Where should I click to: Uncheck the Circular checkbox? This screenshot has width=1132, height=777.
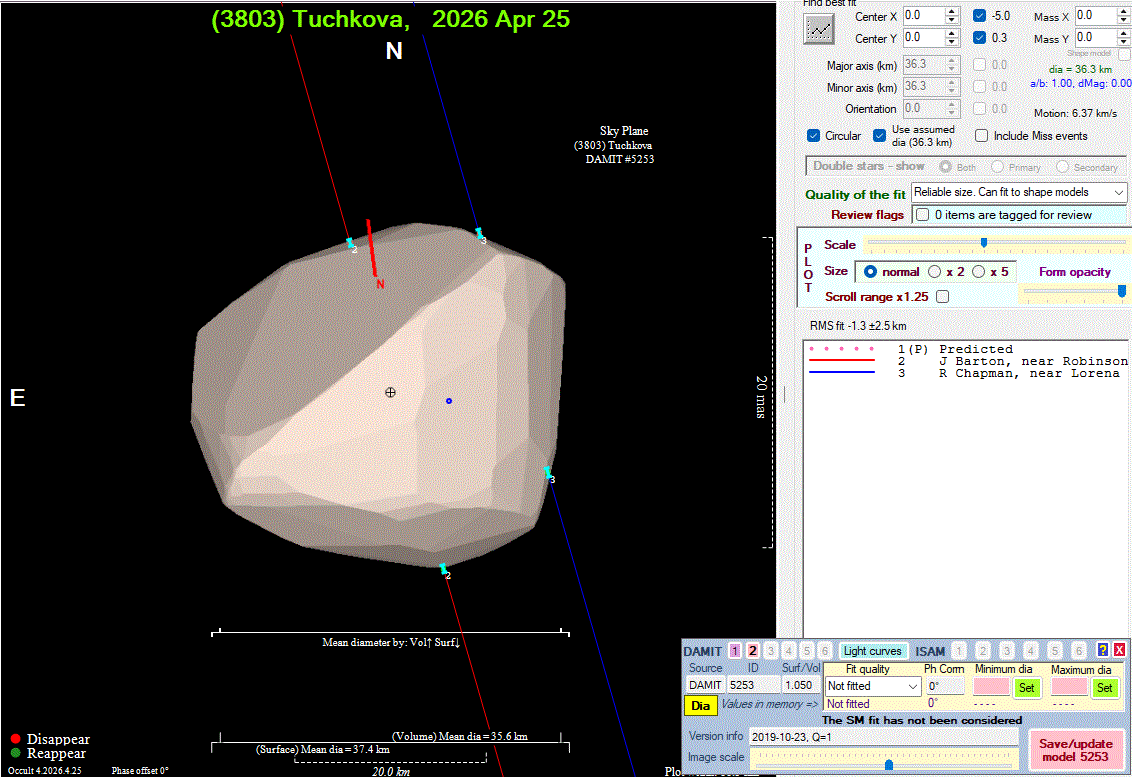814,136
